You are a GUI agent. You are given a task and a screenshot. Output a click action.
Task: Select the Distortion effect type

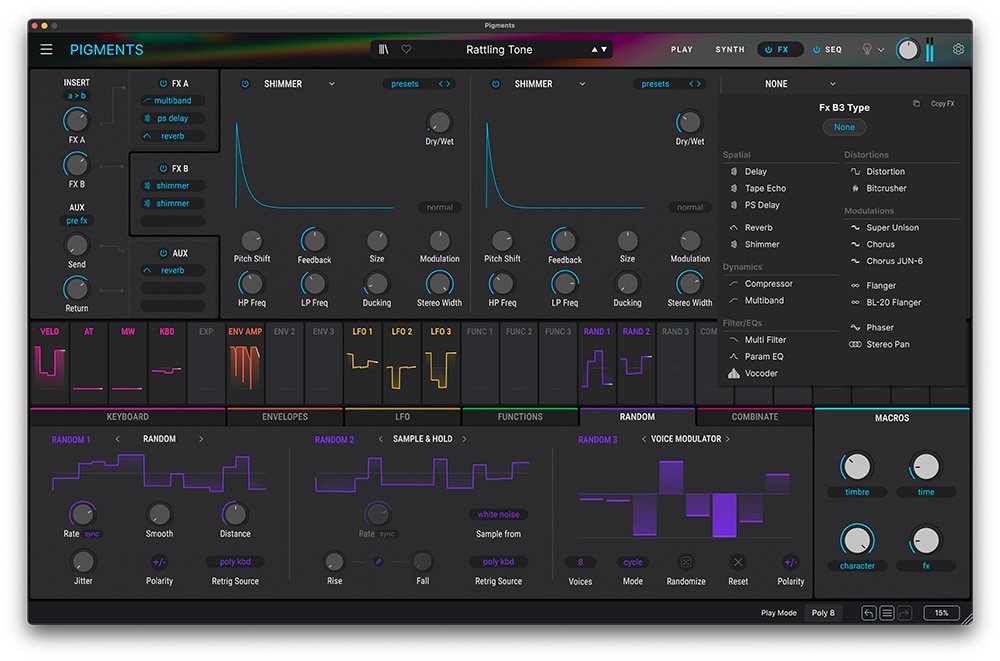pyautogui.click(x=878, y=171)
